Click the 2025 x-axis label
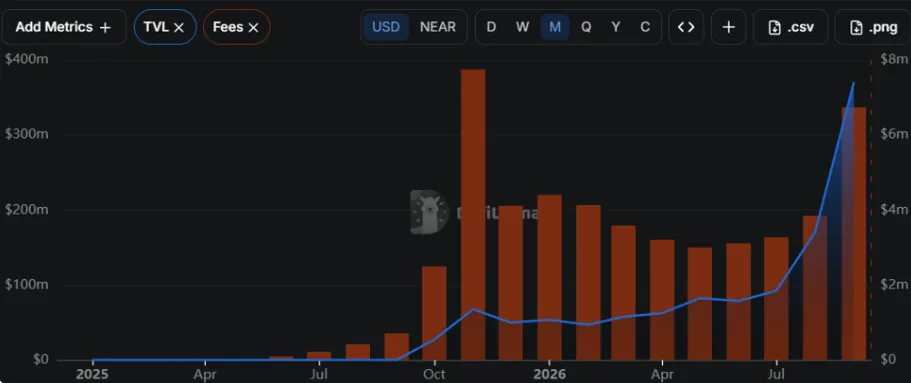Image resolution: width=911 pixels, height=383 pixels. pos(92,373)
